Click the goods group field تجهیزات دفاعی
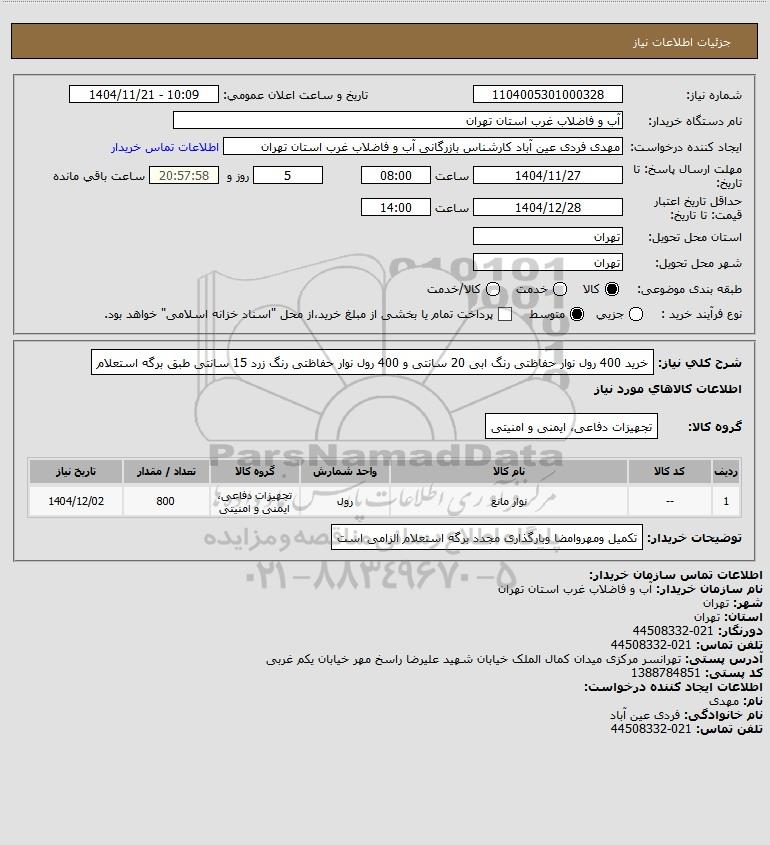The height and width of the screenshot is (845, 770). [571, 426]
